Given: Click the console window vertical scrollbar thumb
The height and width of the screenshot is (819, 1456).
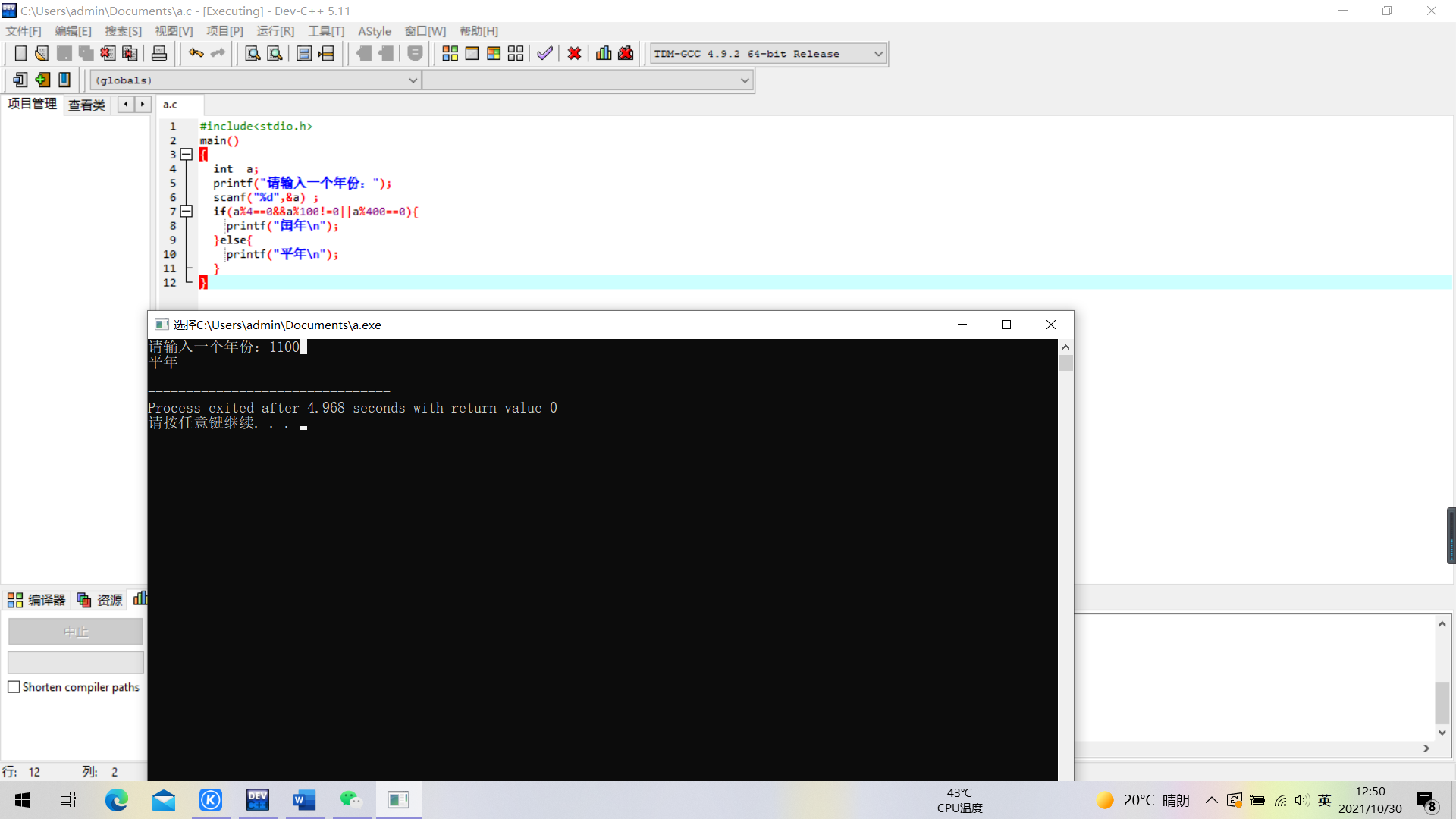Looking at the screenshot, I should (1065, 363).
